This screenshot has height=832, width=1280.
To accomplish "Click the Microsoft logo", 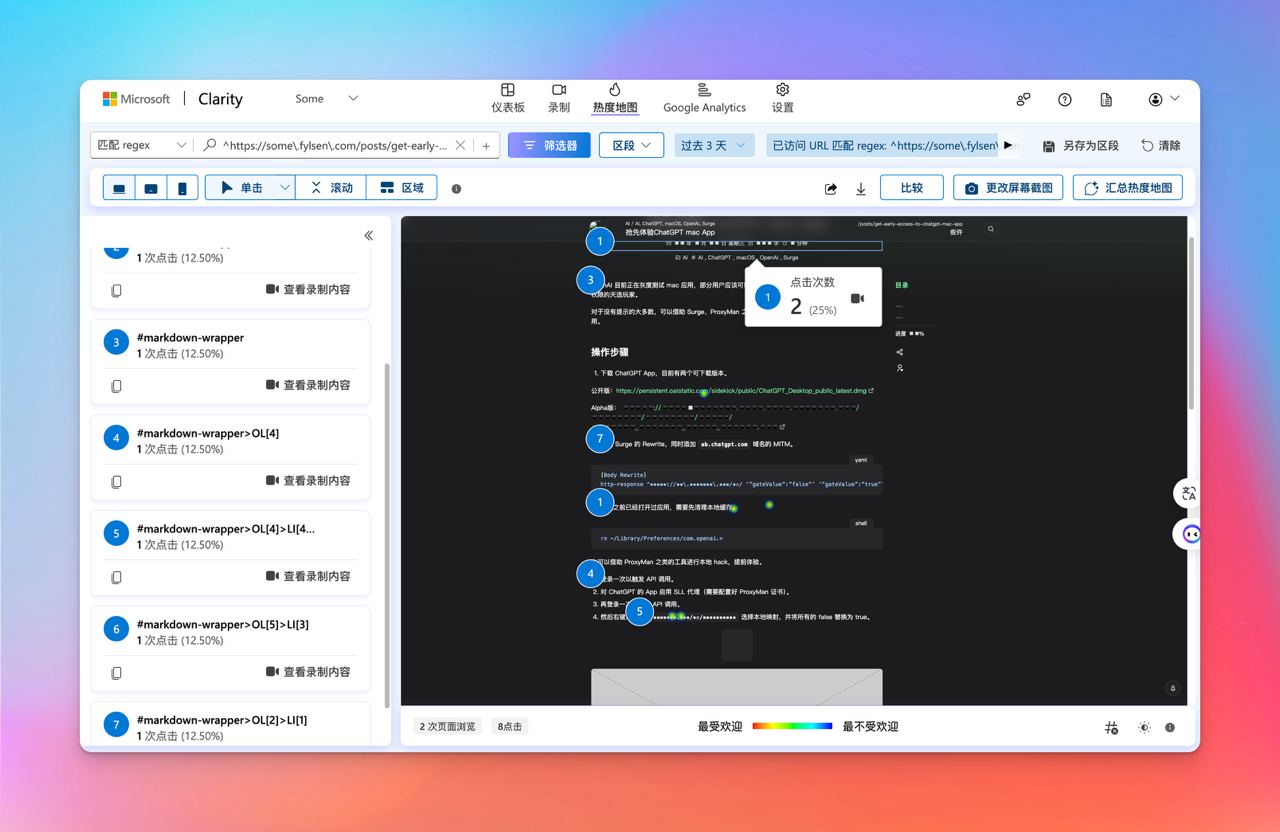I will (136, 99).
